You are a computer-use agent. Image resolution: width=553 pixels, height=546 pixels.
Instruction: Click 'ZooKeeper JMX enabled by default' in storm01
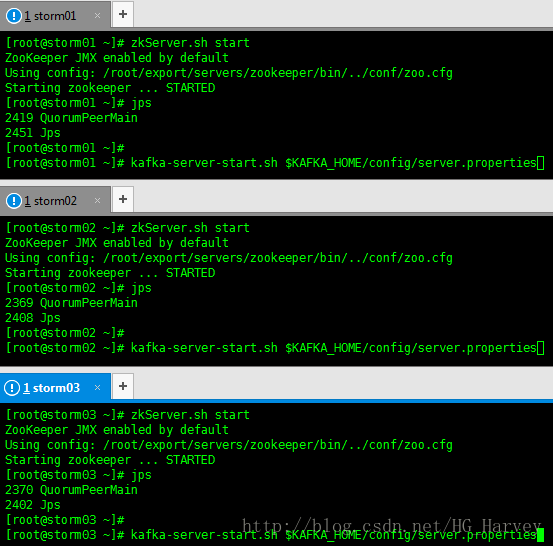(x=117, y=58)
